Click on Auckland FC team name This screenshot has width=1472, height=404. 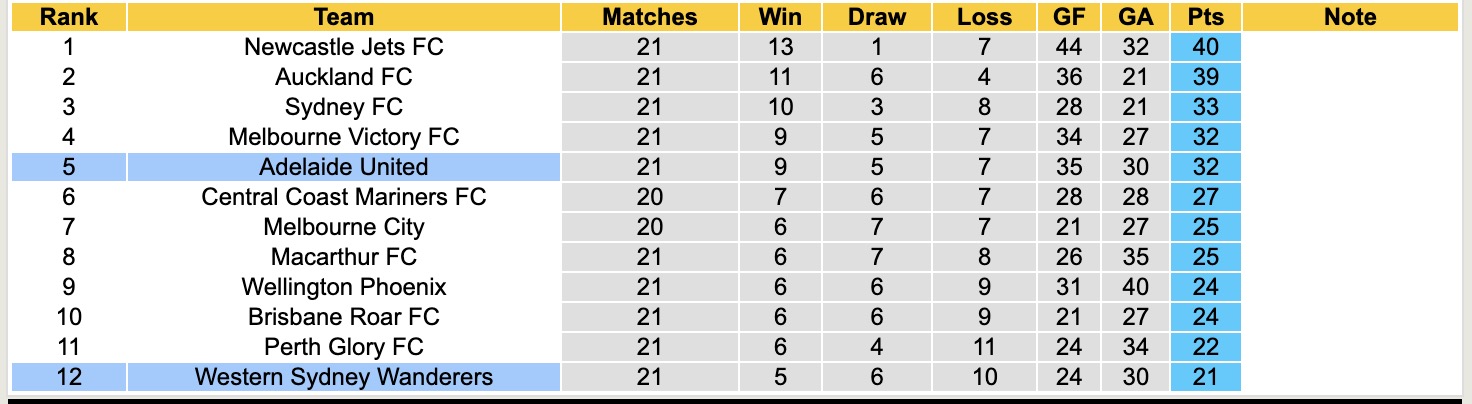[x=343, y=77]
